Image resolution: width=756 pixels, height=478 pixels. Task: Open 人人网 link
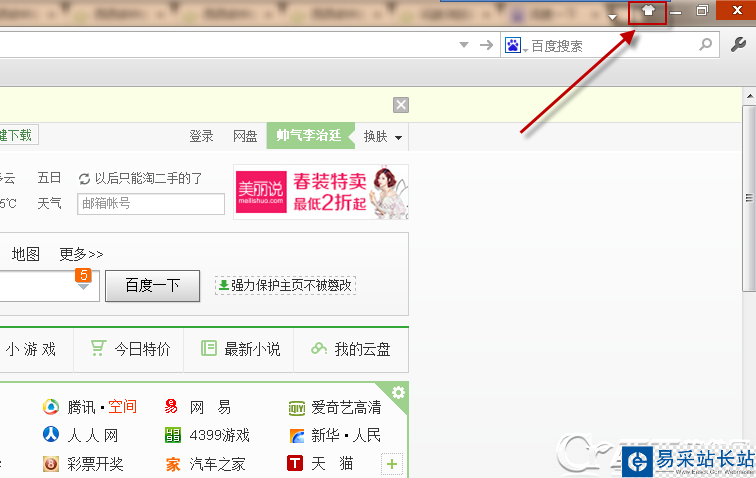93,436
